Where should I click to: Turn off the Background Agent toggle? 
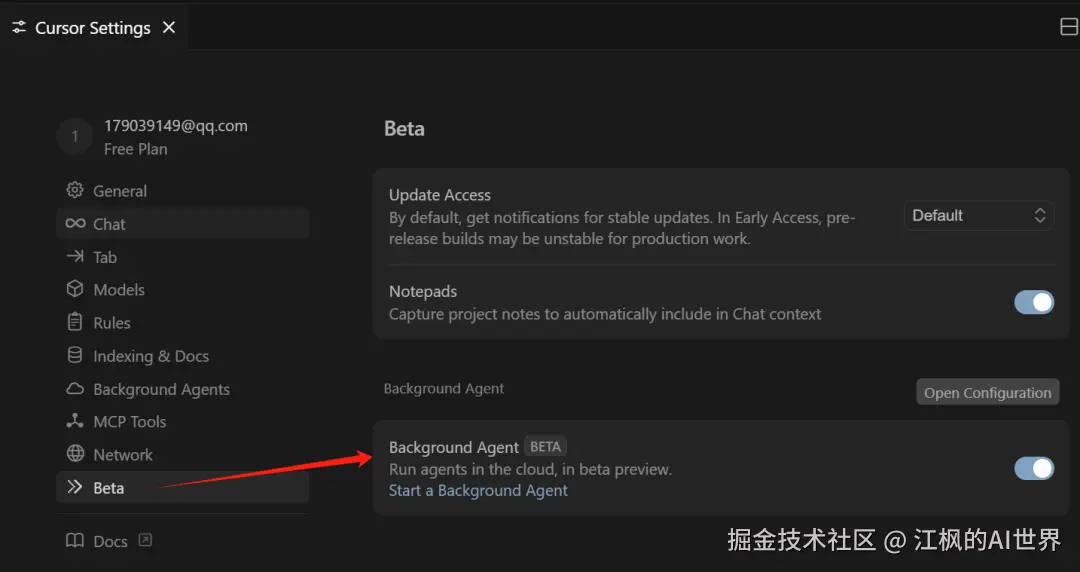(x=1034, y=468)
